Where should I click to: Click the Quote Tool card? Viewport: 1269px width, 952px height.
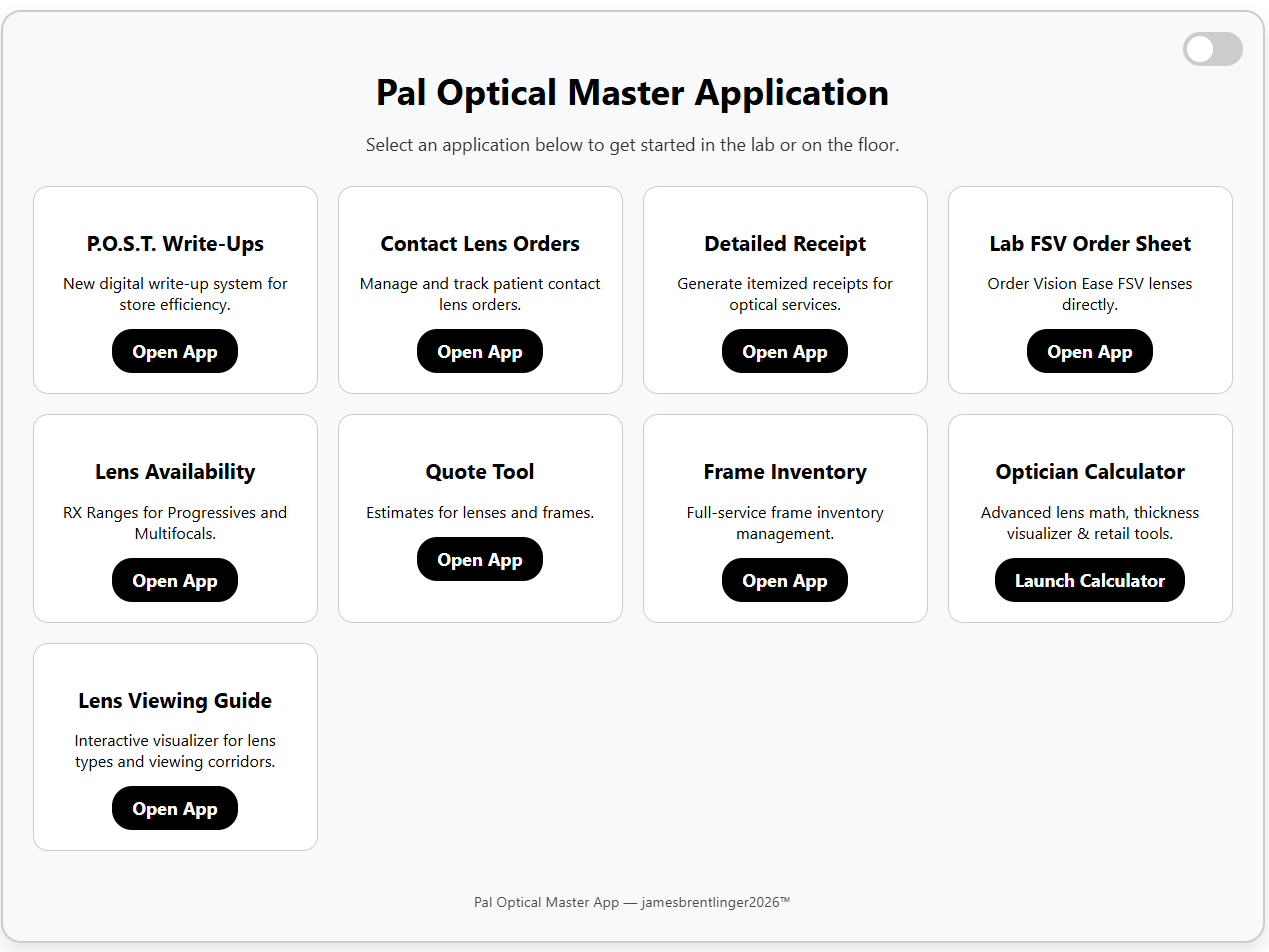(480, 471)
